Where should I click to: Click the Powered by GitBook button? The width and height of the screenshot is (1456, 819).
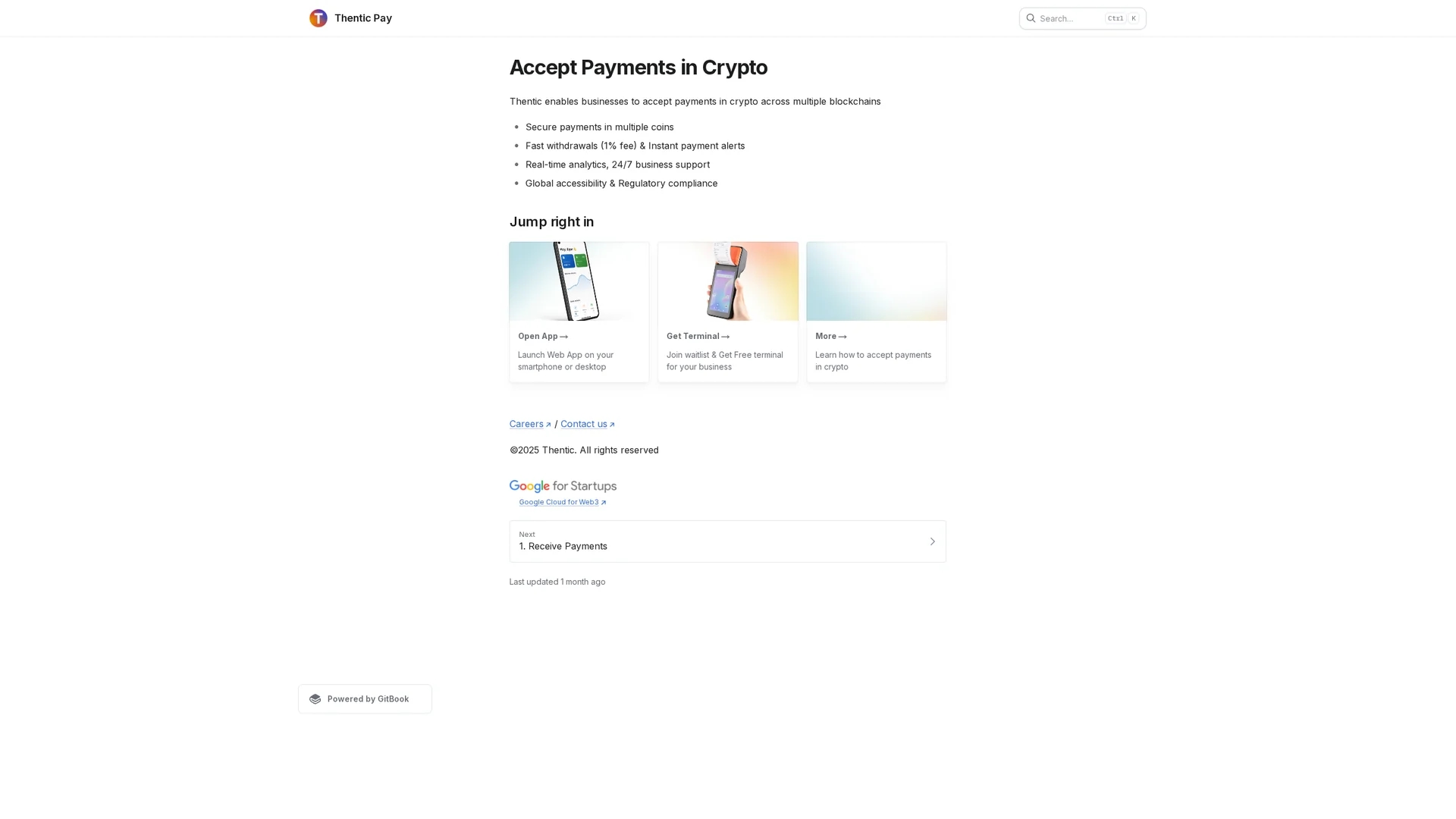click(x=365, y=699)
